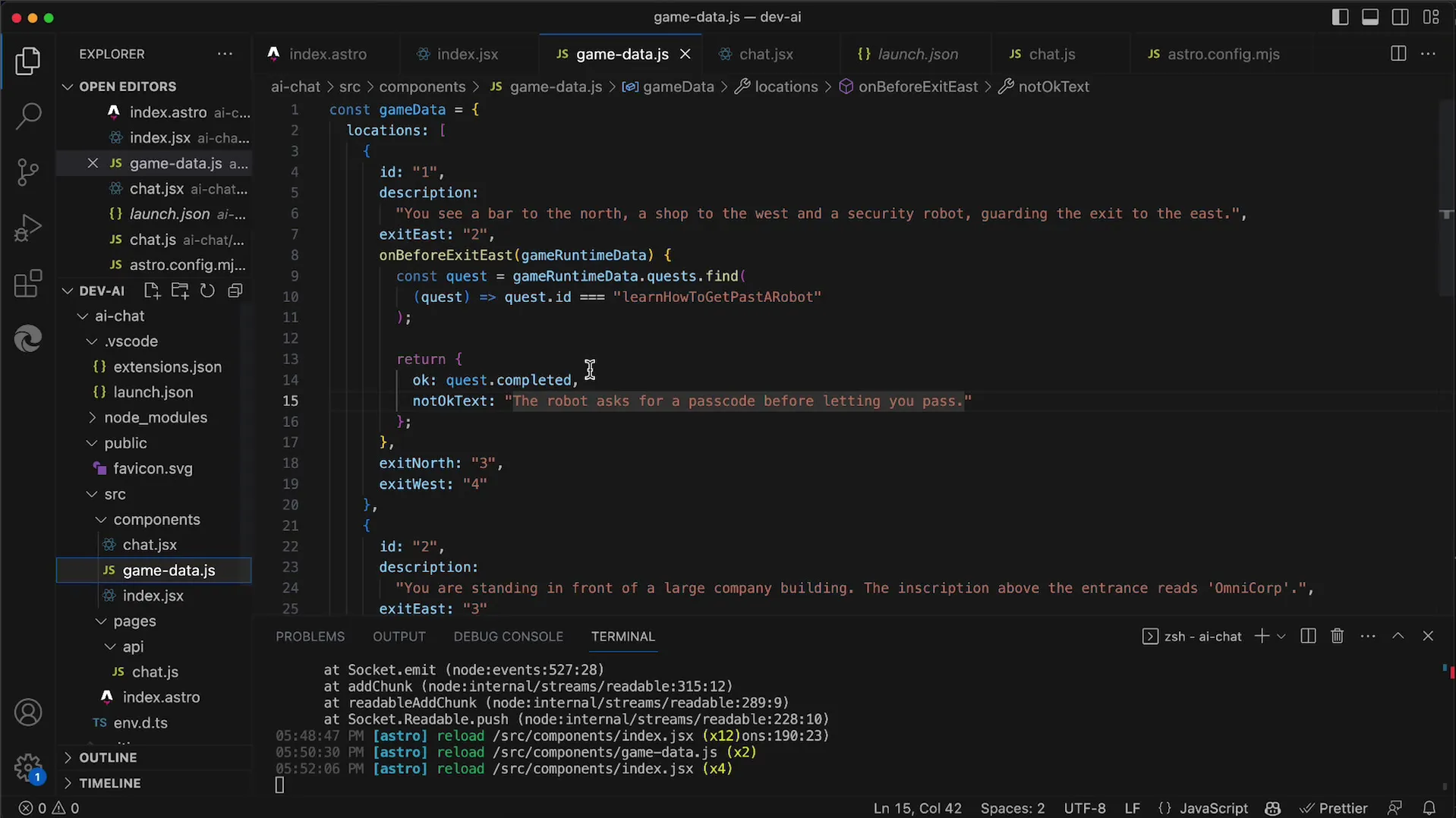
Task: Click the Prettier status bar item
Action: point(1334,808)
